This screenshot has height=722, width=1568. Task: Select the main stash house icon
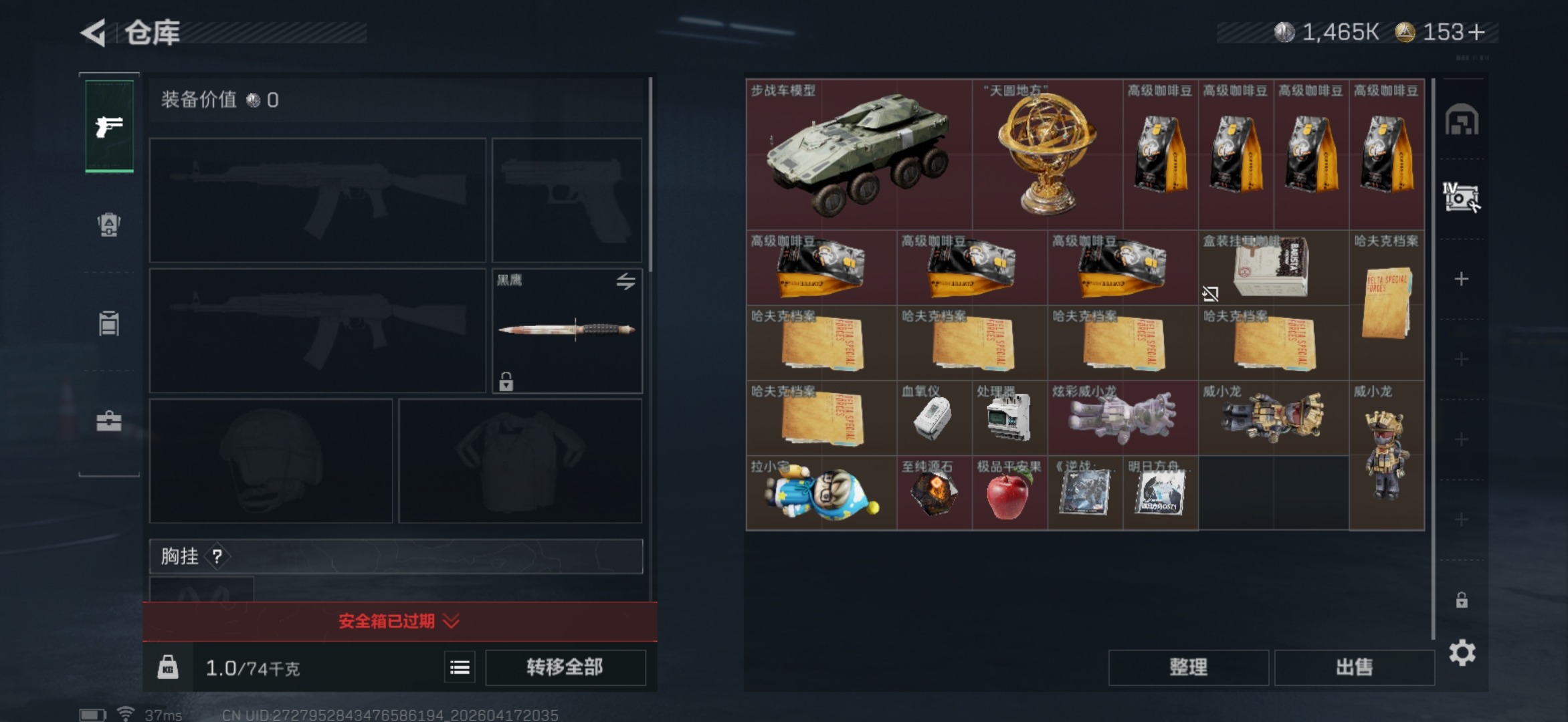(x=1462, y=120)
